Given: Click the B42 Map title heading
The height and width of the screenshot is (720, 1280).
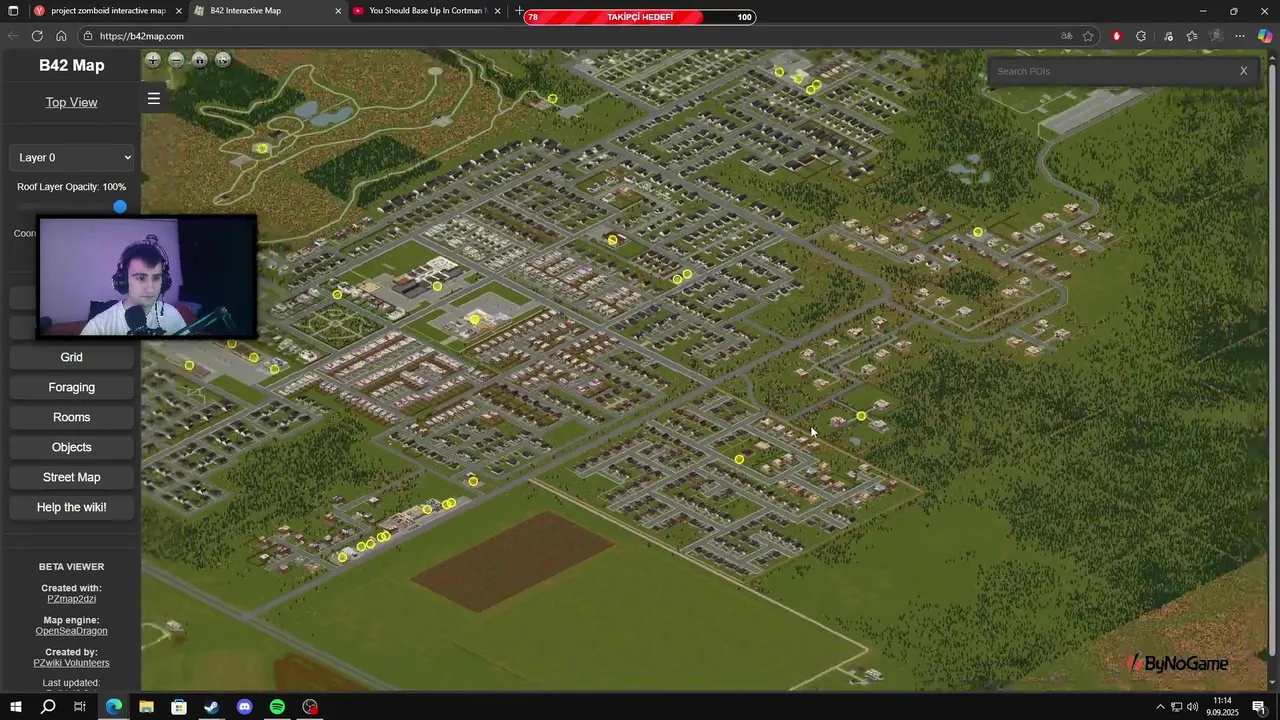Looking at the screenshot, I should (x=71, y=65).
